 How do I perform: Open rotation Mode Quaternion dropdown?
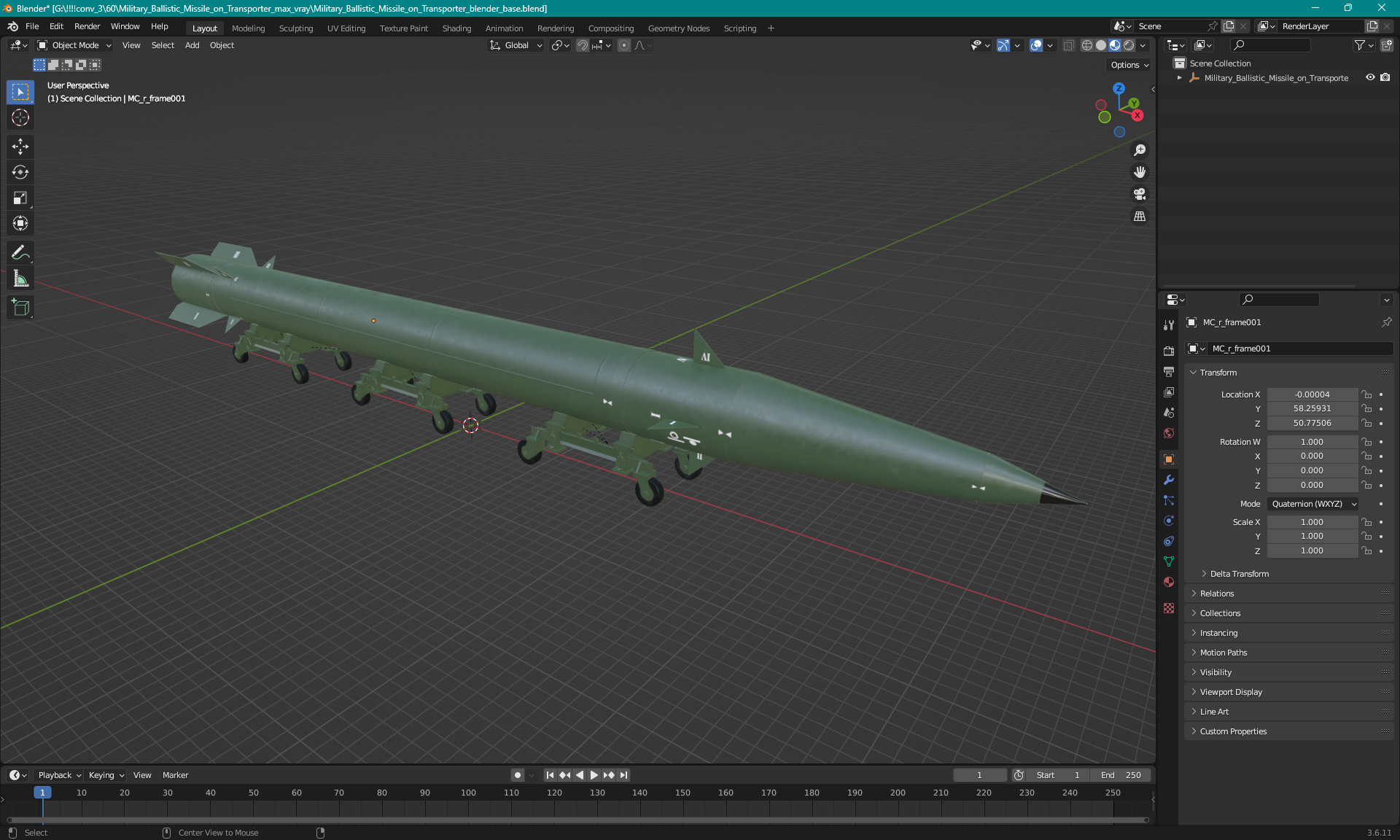(1312, 504)
